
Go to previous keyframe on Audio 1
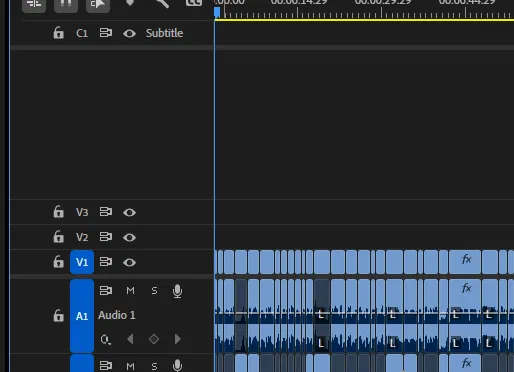pyautogui.click(x=130, y=339)
